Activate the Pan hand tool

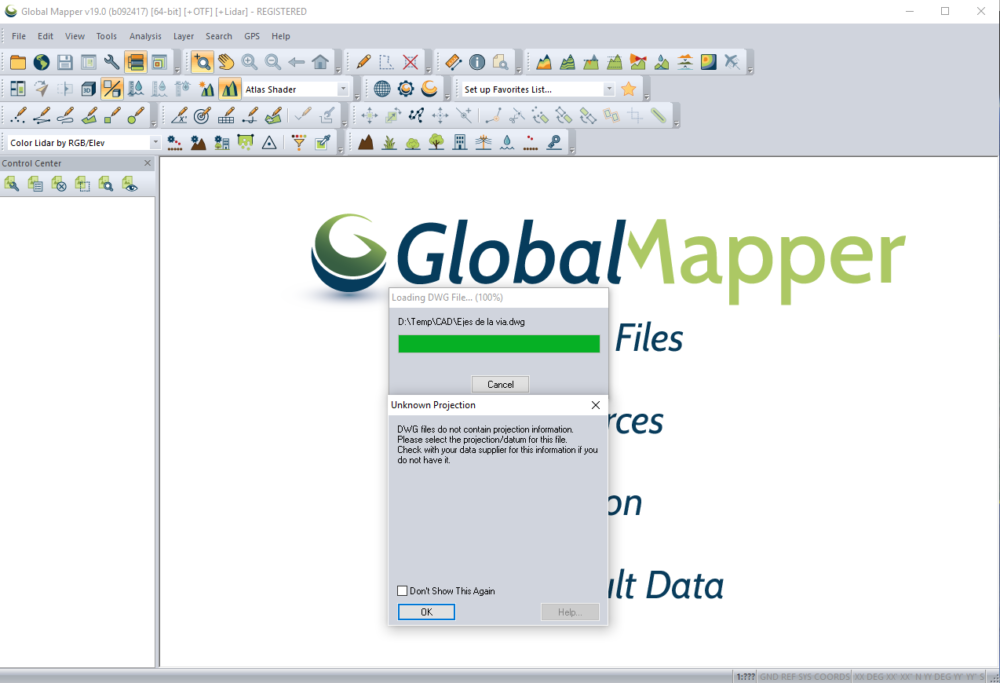224,61
